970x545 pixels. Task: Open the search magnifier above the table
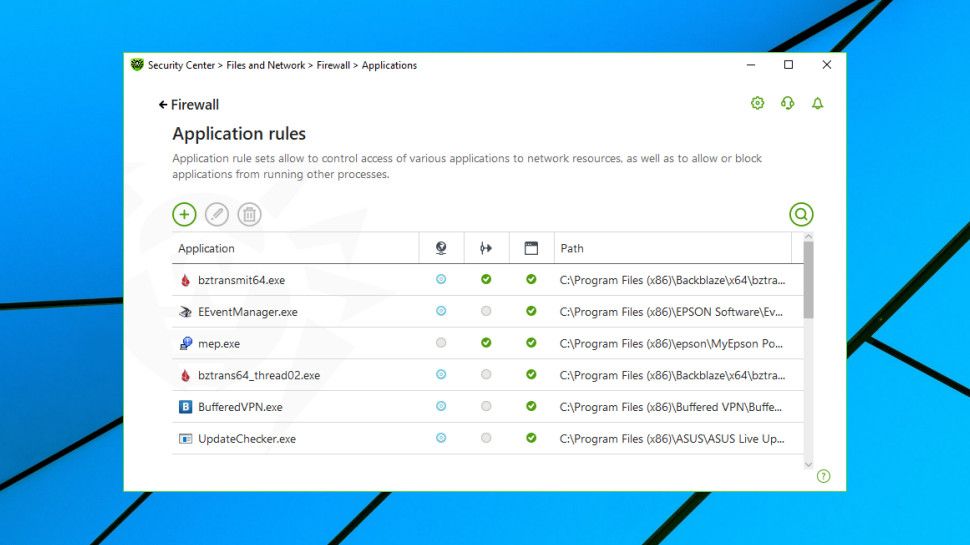pyautogui.click(x=801, y=214)
